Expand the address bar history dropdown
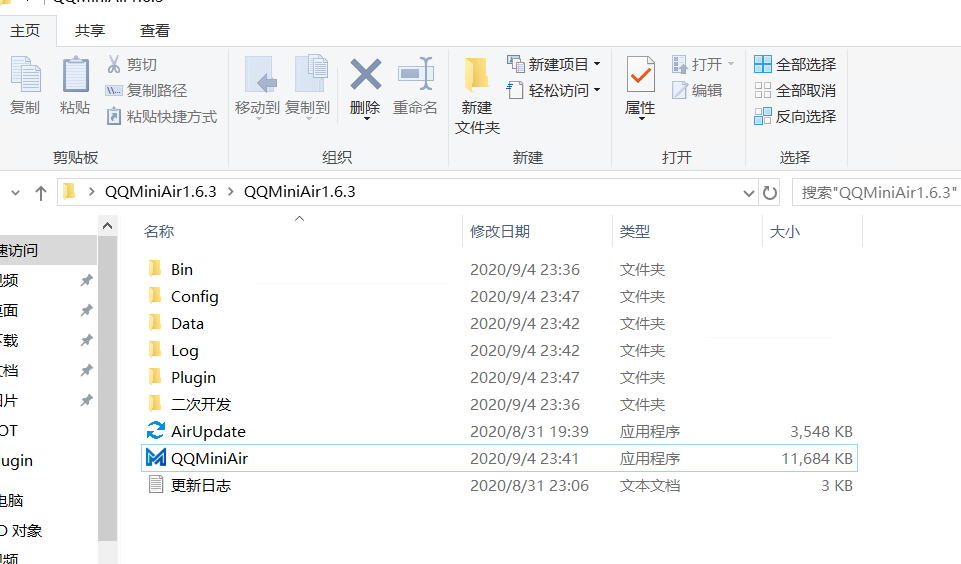The image size is (961, 564). (x=748, y=193)
